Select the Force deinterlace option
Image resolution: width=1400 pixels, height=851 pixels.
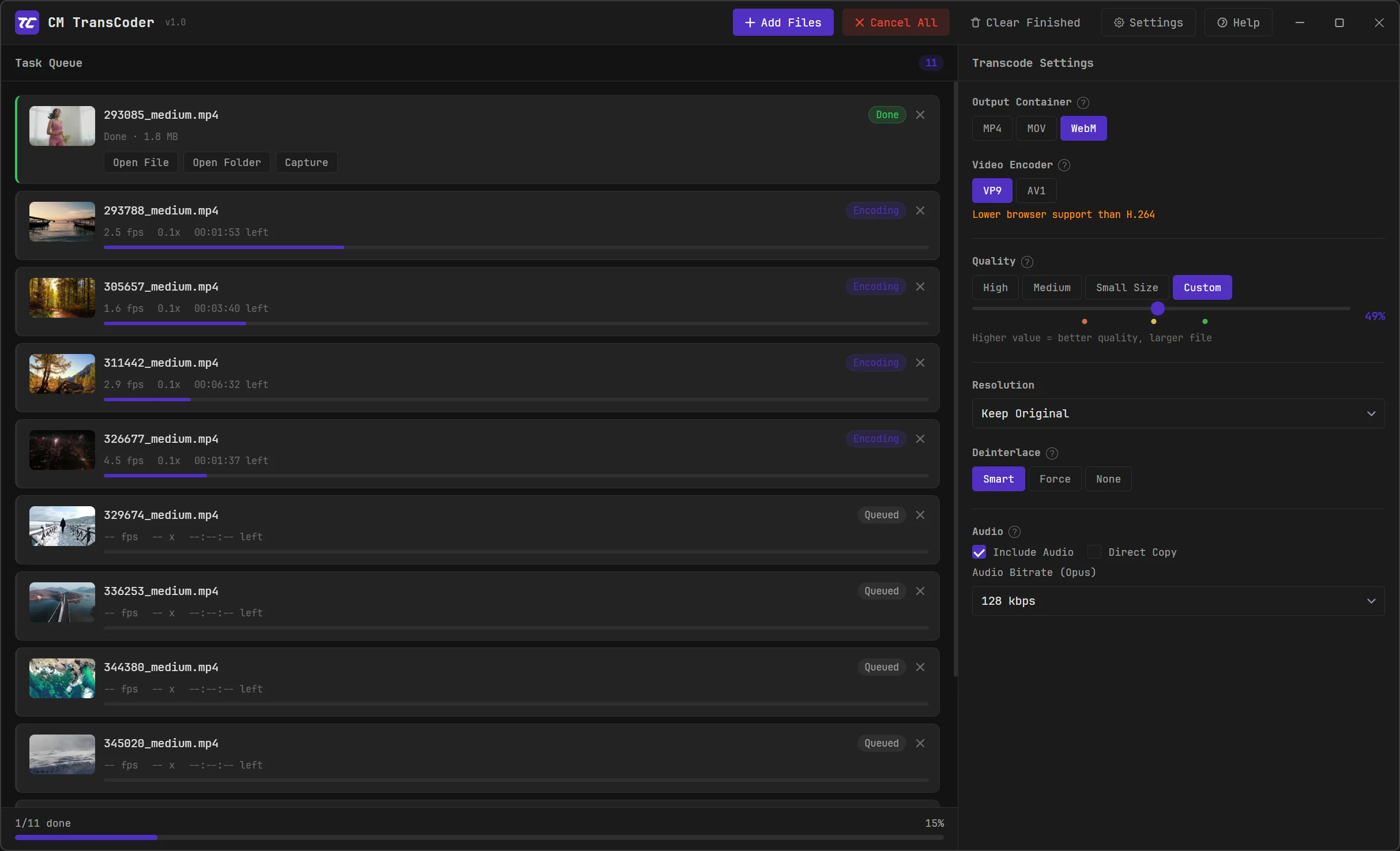(1055, 479)
